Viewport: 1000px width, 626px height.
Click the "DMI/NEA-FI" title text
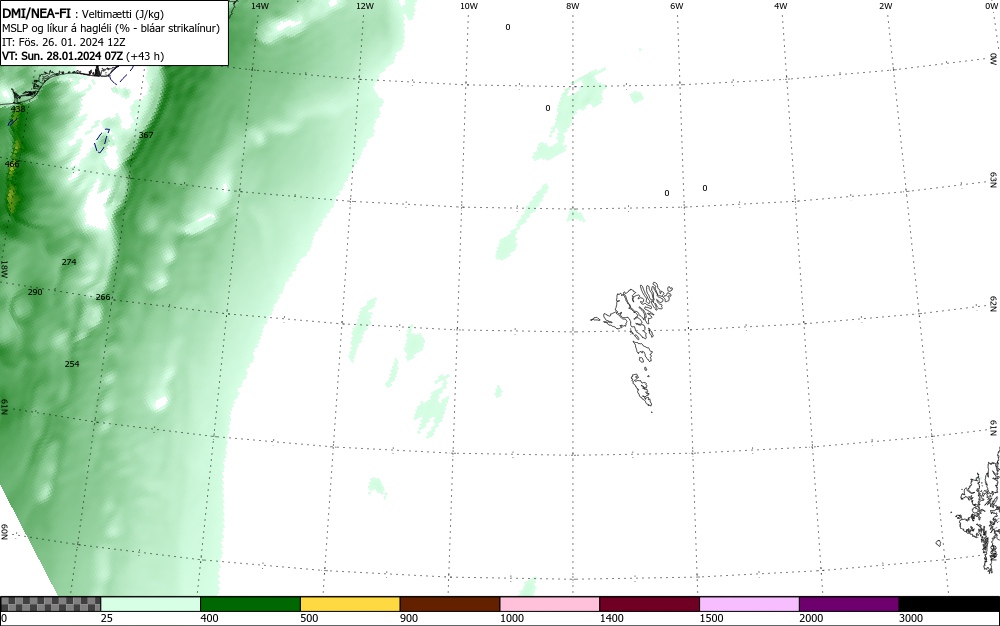point(36,13)
